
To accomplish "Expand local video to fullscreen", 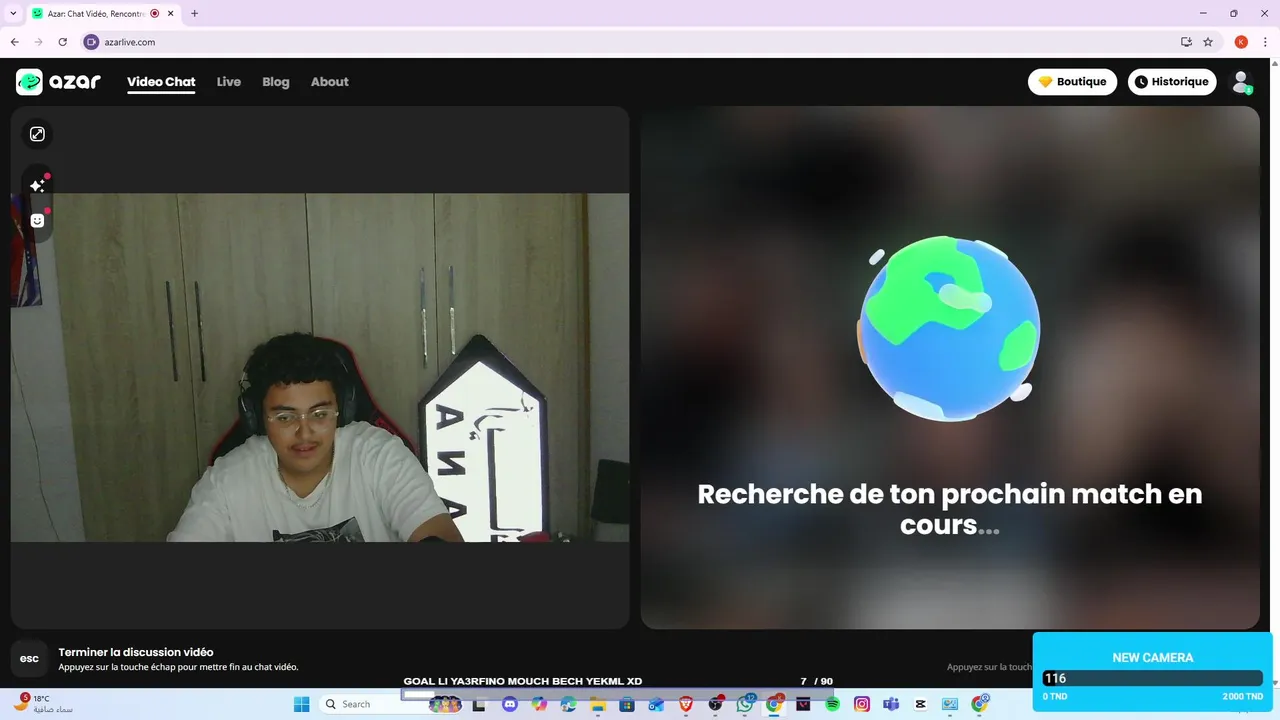I will (x=37, y=134).
